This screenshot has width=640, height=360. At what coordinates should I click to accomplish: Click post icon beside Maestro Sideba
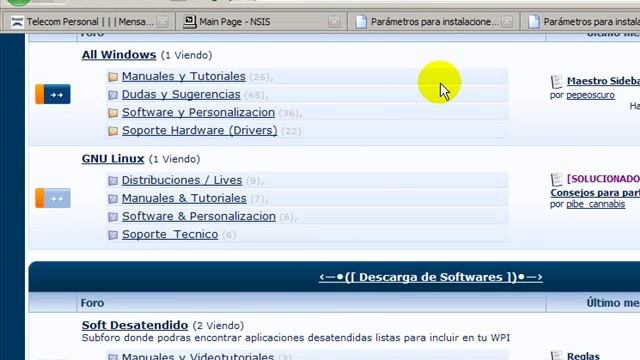pyautogui.click(x=557, y=82)
